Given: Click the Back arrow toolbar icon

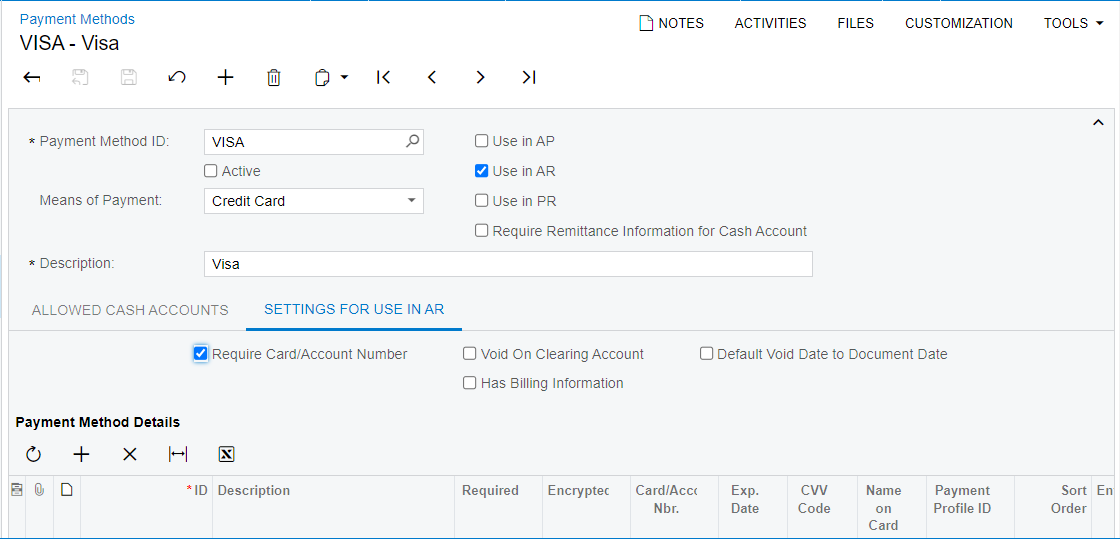Looking at the screenshot, I should pos(31,77).
